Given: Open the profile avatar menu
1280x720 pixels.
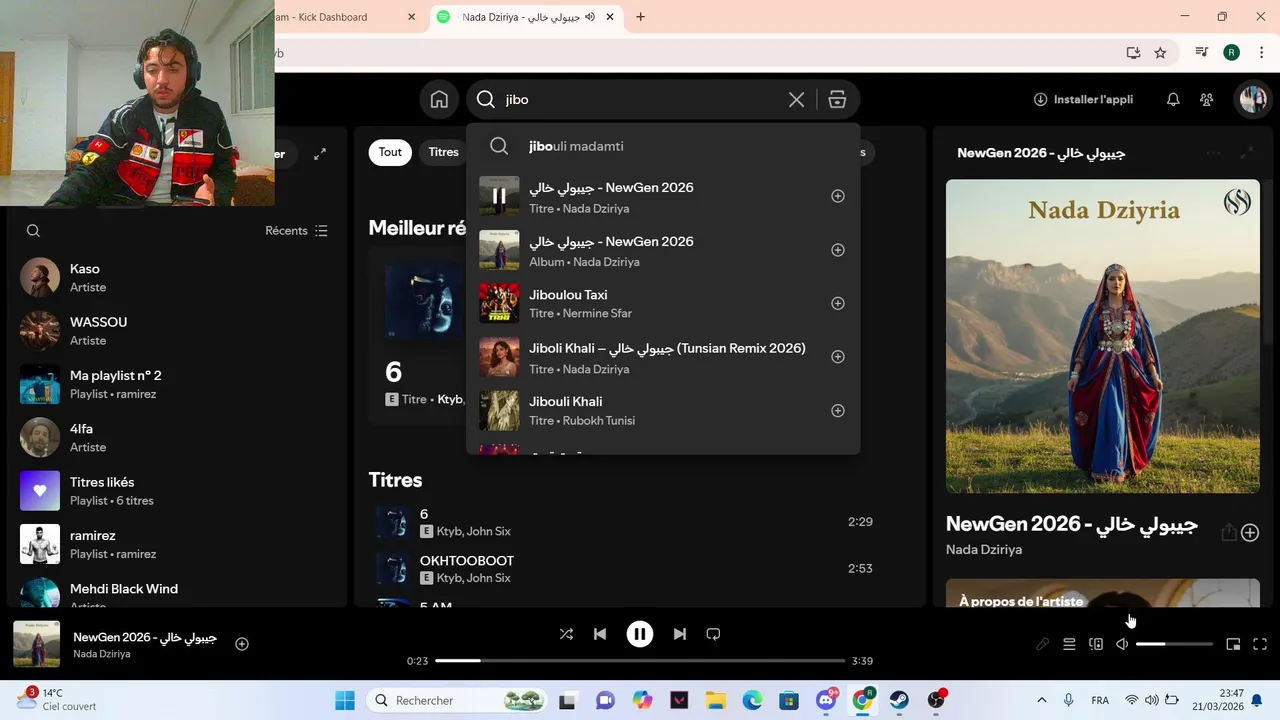Looking at the screenshot, I should tap(1252, 99).
